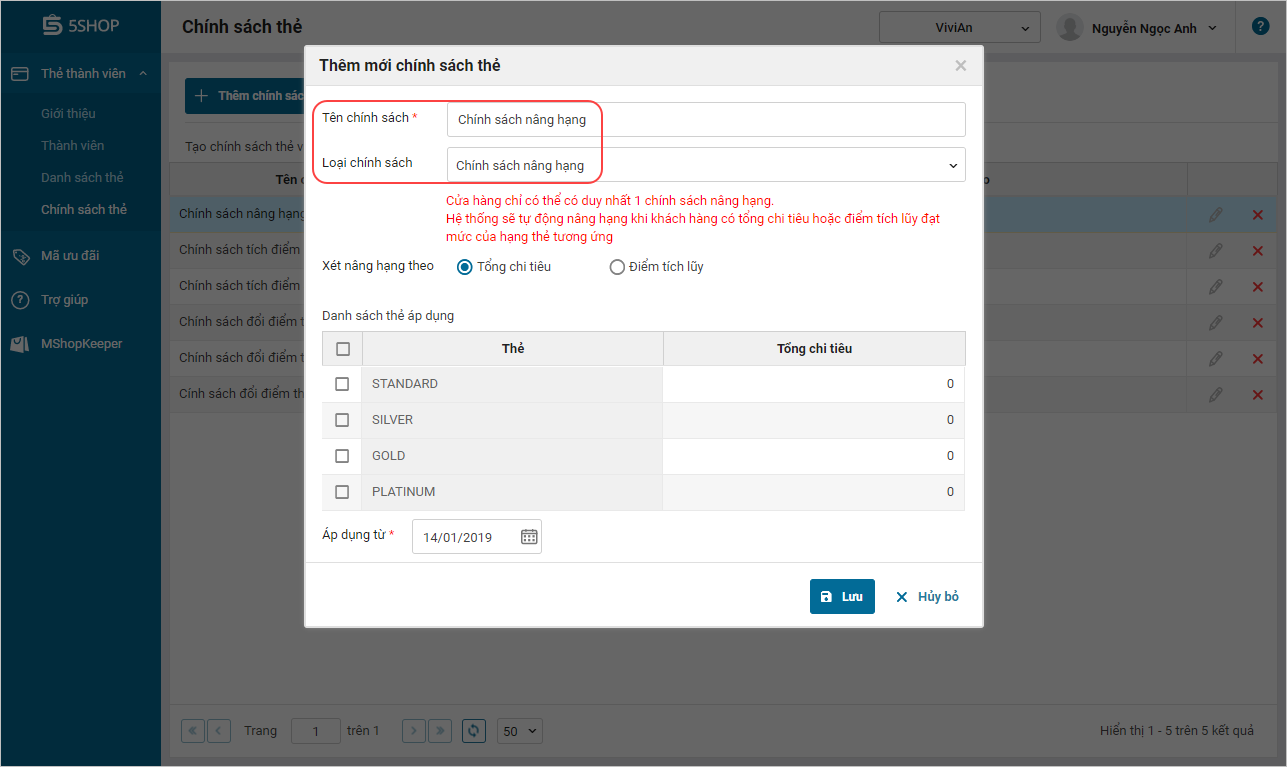1287x767 pixels.
Task: Select the Tổng chi tiêu radio option
Action: click(465, 267)
